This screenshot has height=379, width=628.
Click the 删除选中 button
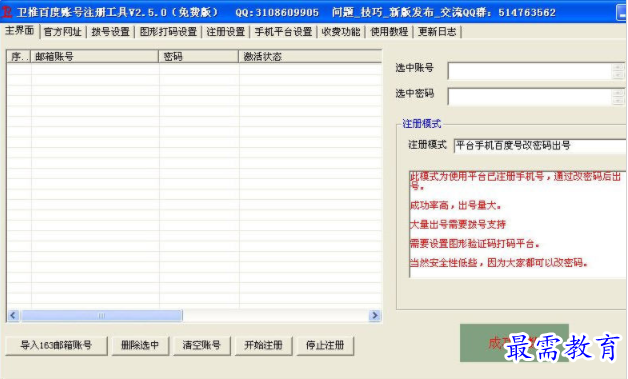(x=140, y=345)
